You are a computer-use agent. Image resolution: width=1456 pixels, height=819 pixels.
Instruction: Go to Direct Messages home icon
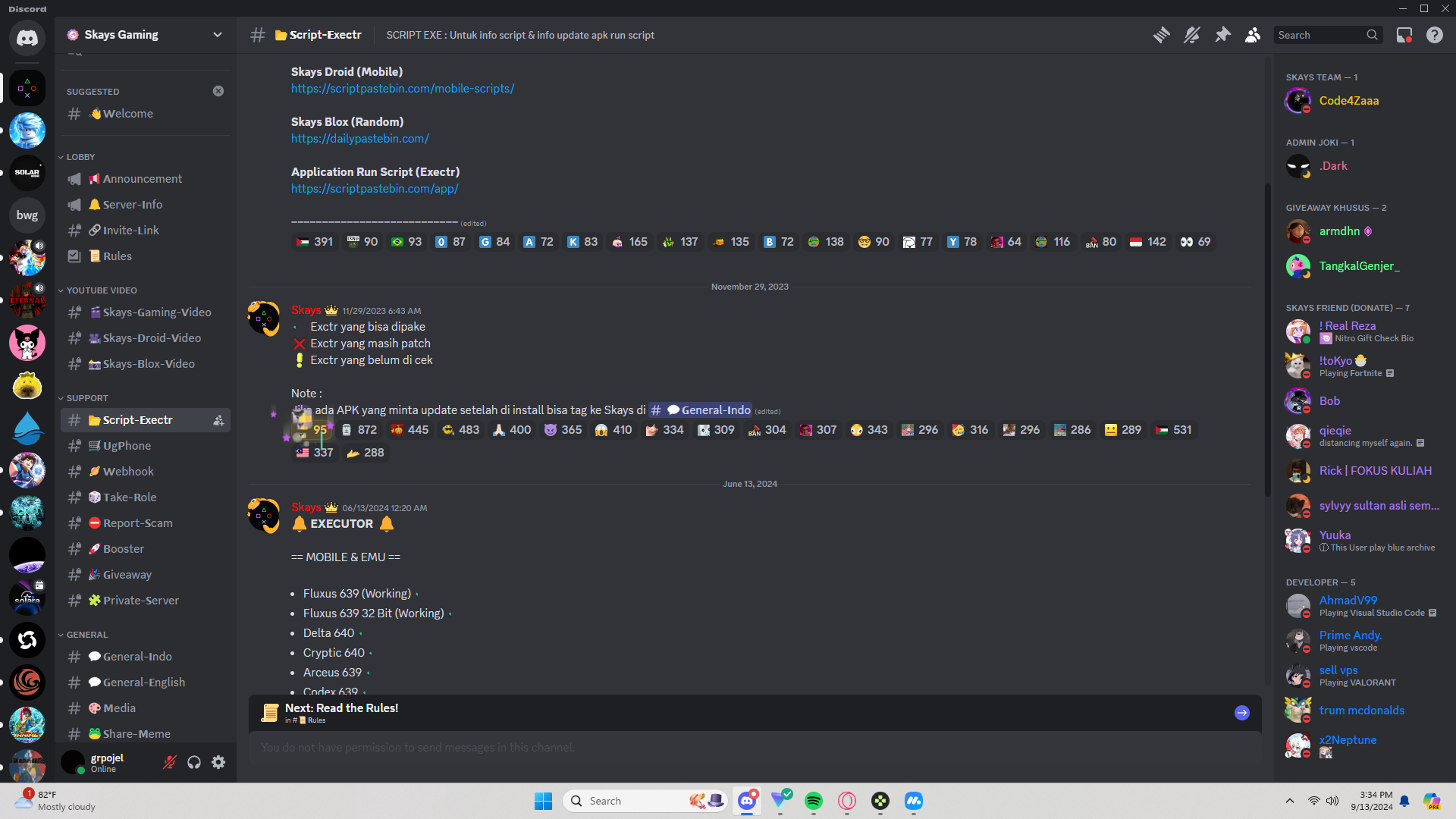(27, 38)
